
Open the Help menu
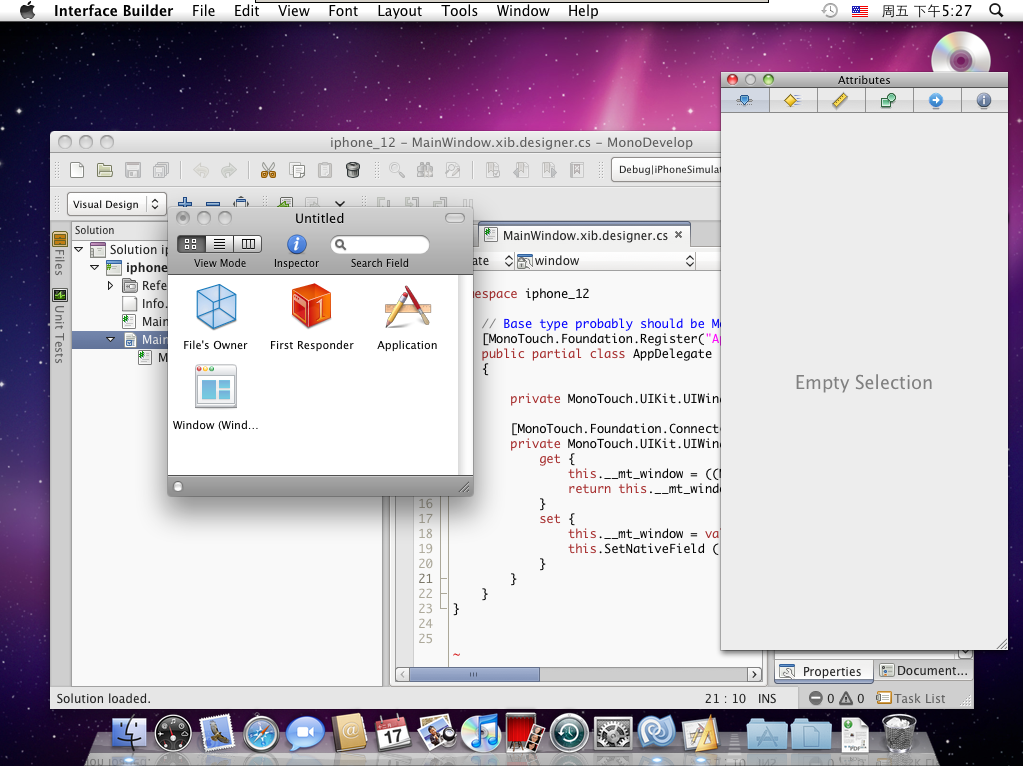coord(583,11)
